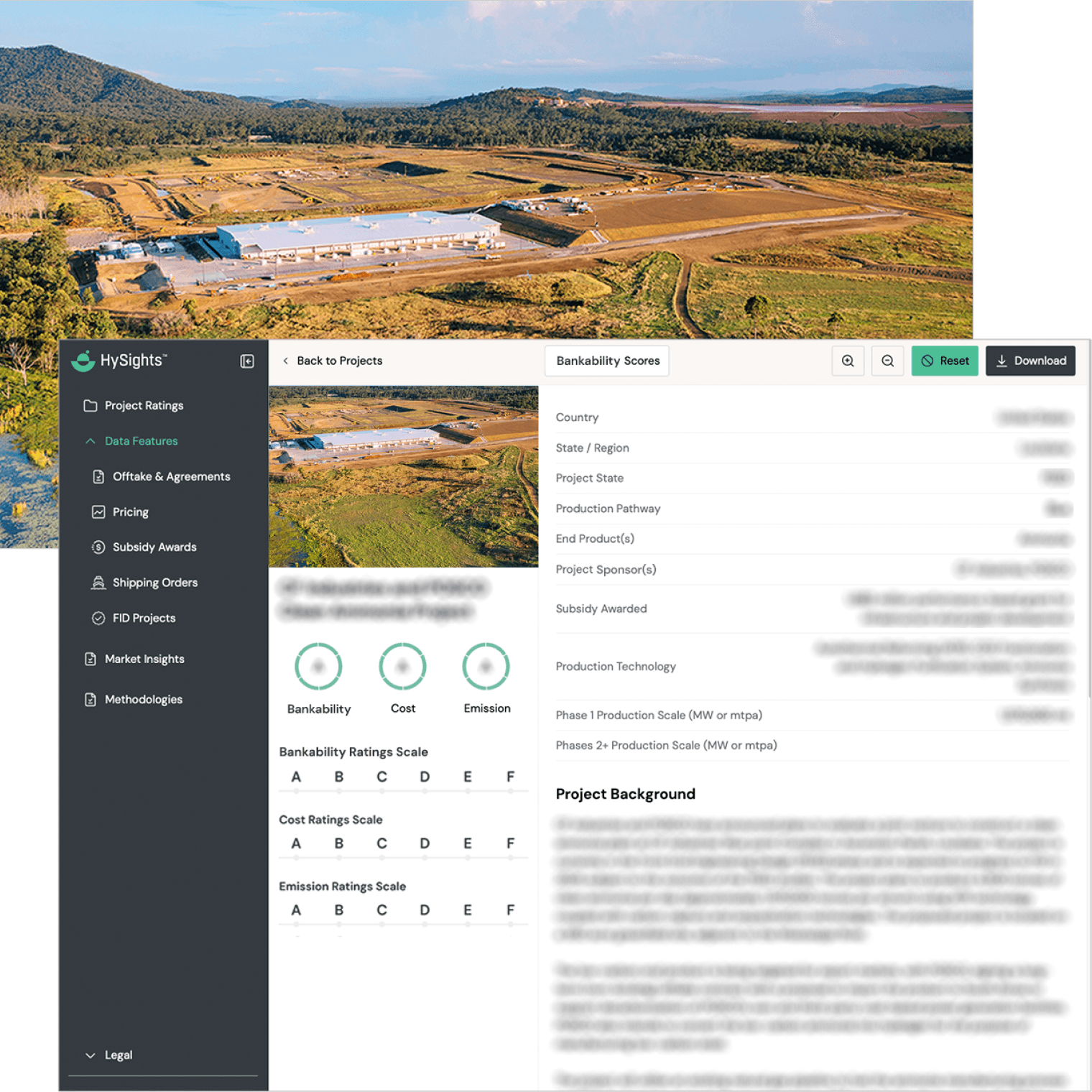Open Market Insights page
The height and width of the screenshot is (1092, 1092).
[144, 659]
